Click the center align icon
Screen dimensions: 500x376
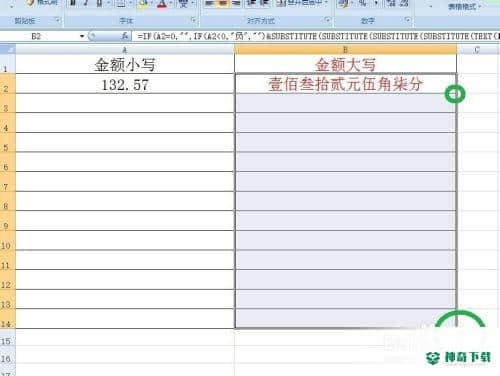pyautogui.click(x=223, y=3)
